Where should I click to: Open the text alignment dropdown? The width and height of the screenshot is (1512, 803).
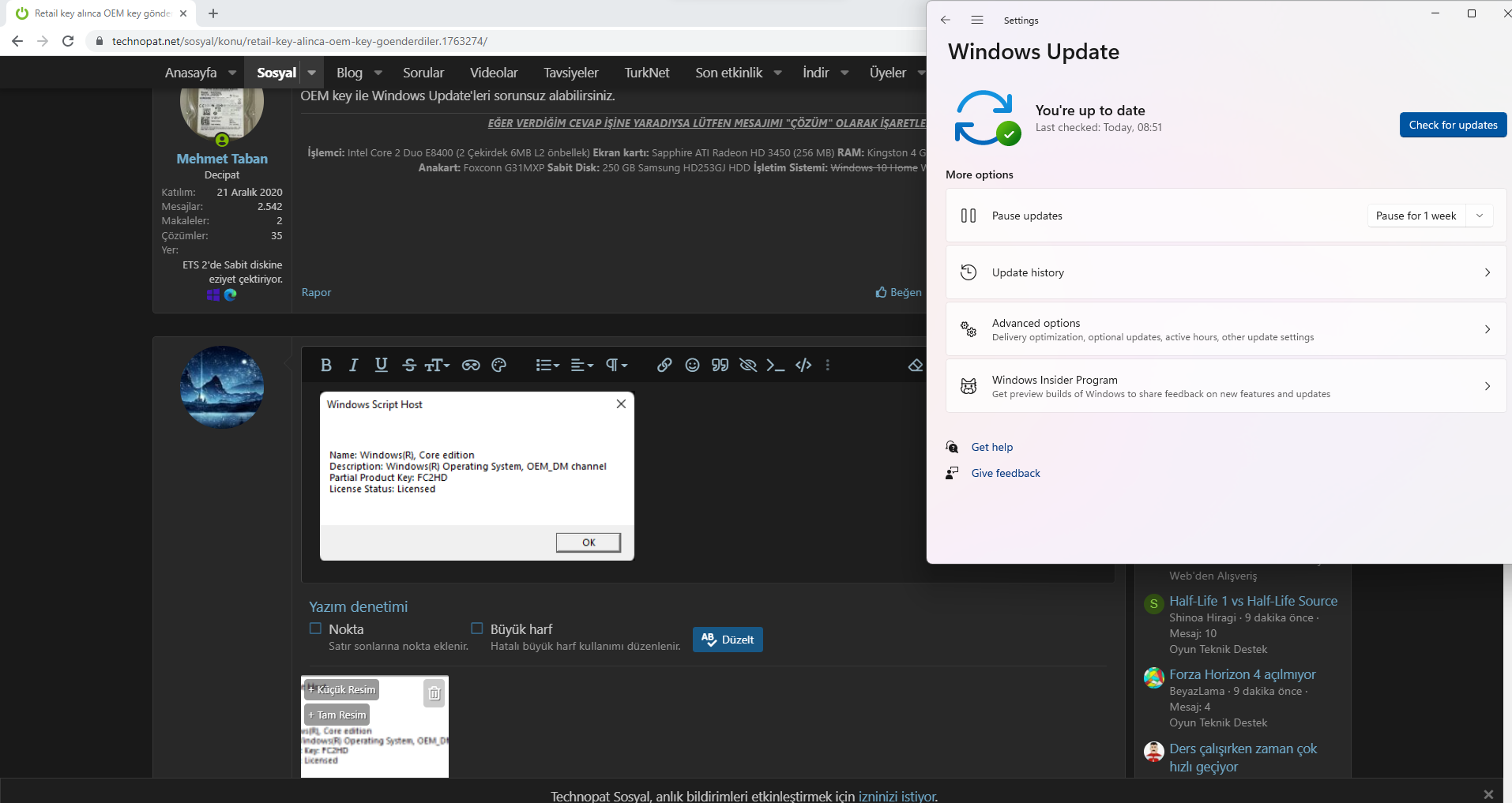(582, 365)
